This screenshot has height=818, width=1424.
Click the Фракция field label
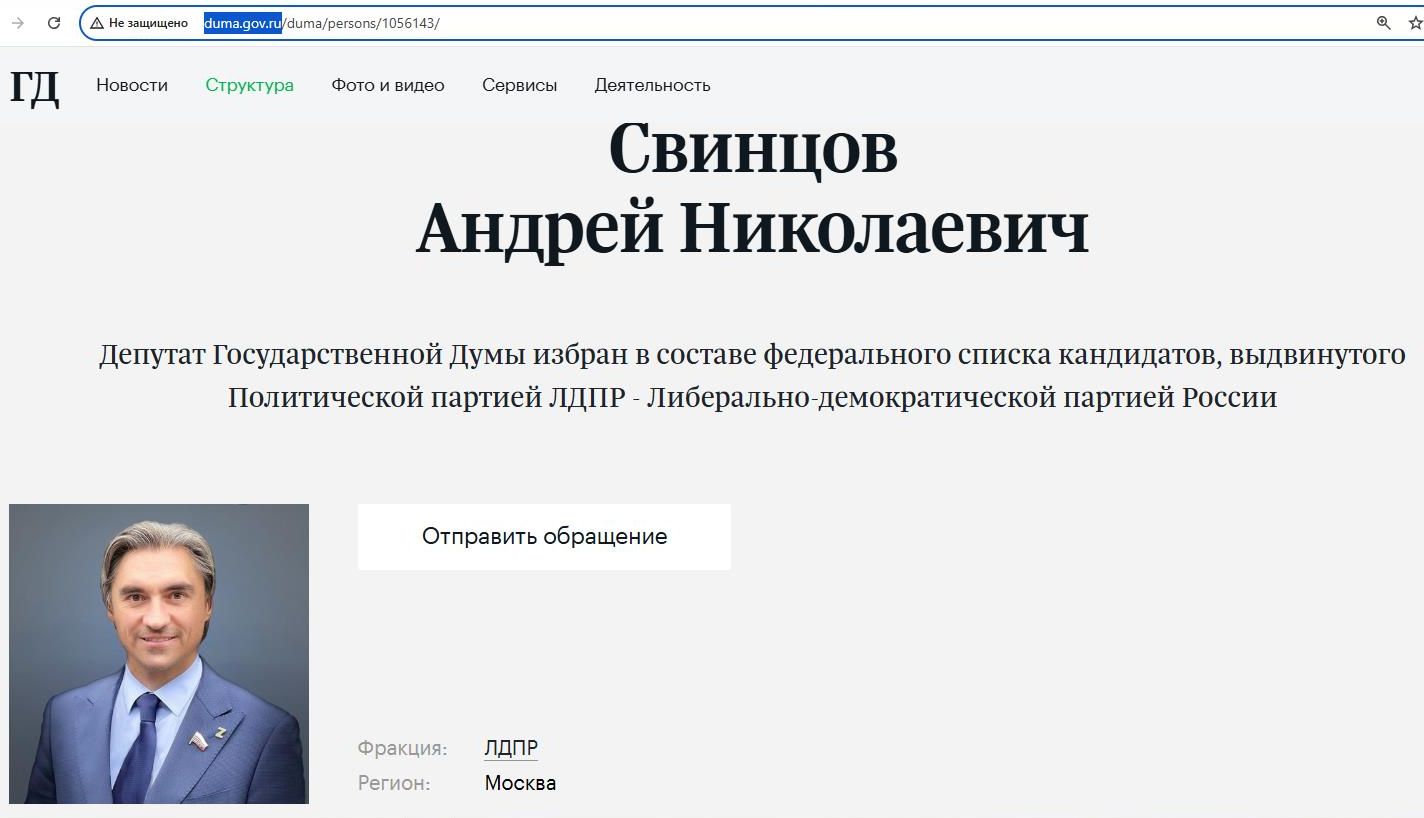coord(402,748)
